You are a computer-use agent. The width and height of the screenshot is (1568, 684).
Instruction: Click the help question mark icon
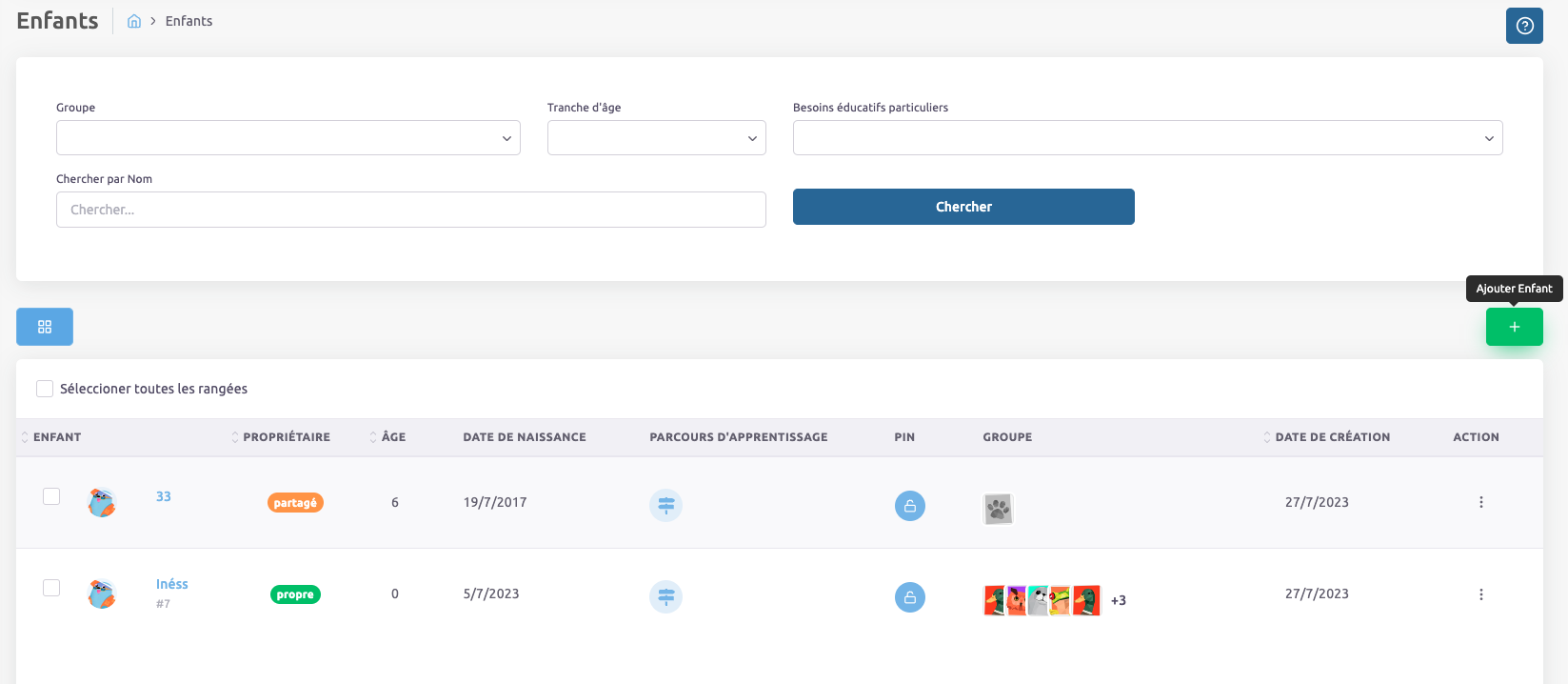click(x=1524, y=26)
